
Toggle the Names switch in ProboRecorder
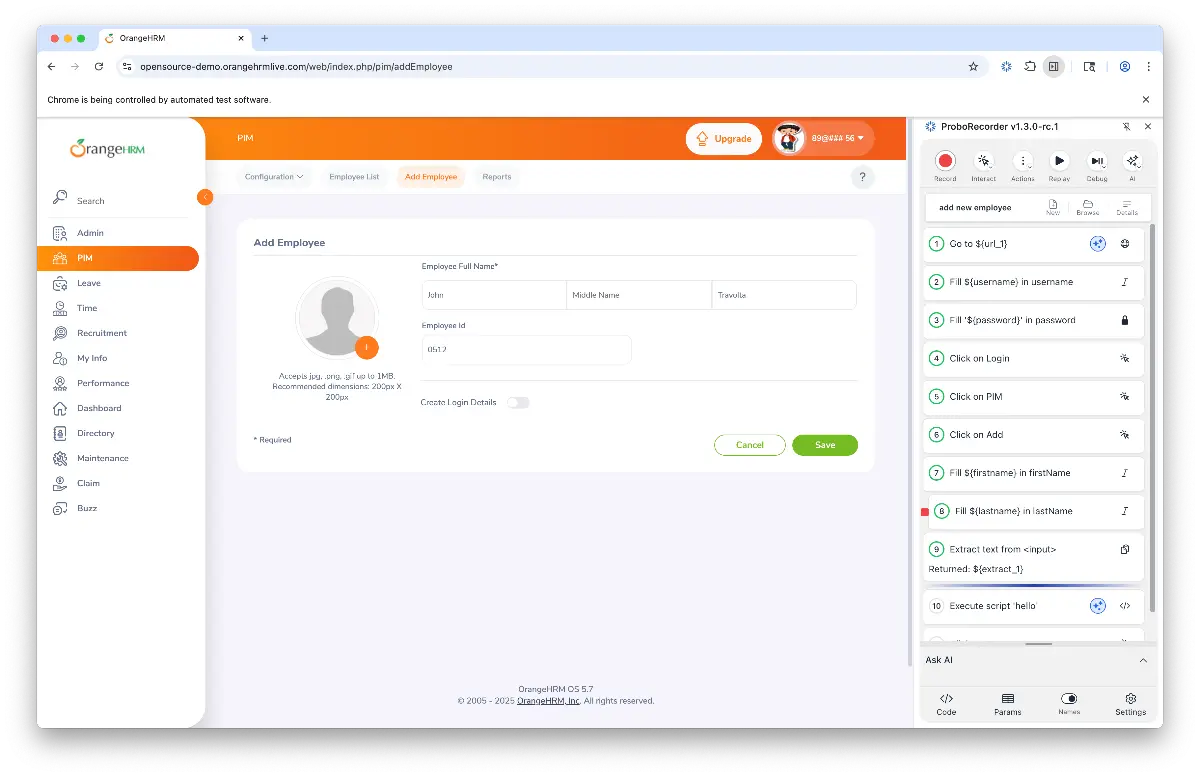click(1068, 699)
